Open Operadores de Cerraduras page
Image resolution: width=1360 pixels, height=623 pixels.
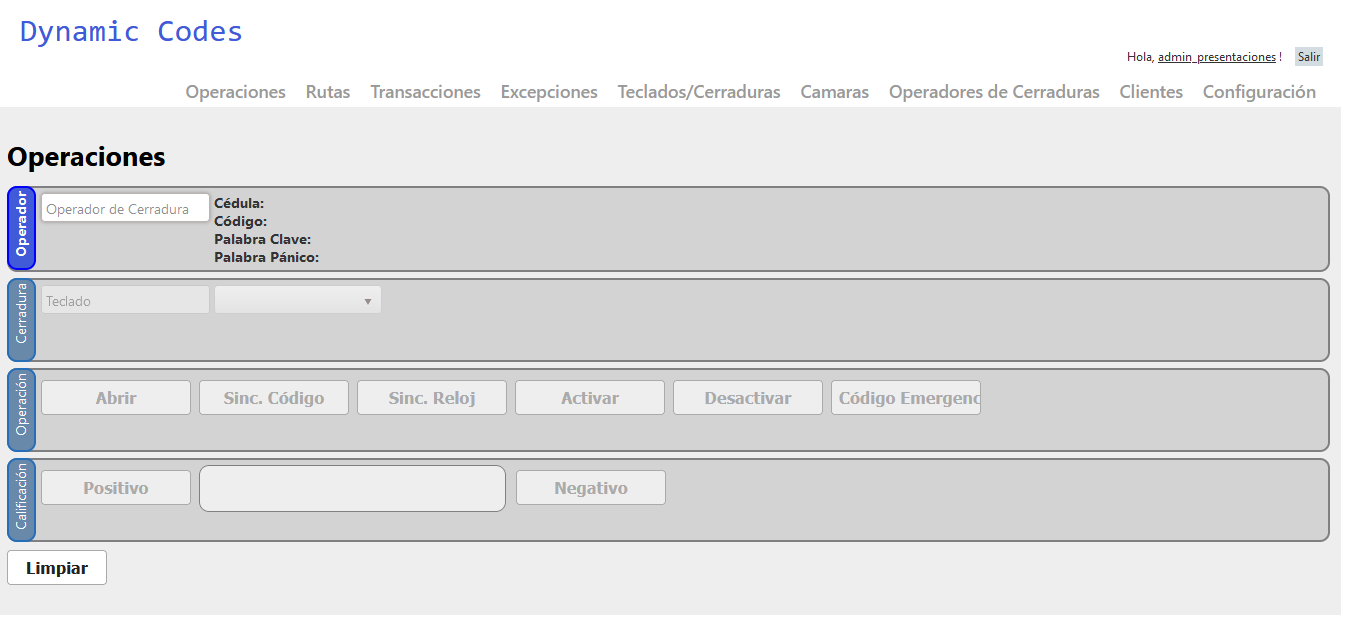click(994, 92)
